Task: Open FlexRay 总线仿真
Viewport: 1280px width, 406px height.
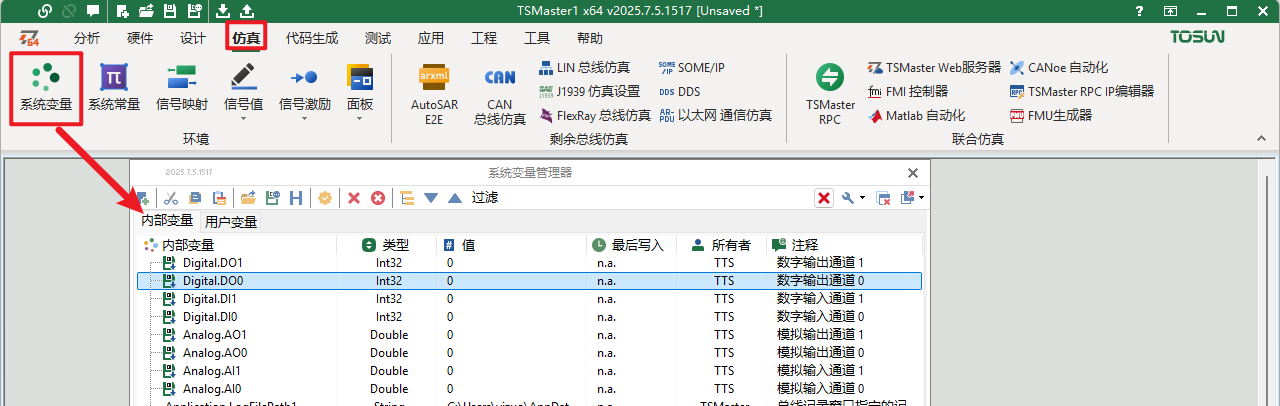Action: pyautogui.click(x=595, y=115)
